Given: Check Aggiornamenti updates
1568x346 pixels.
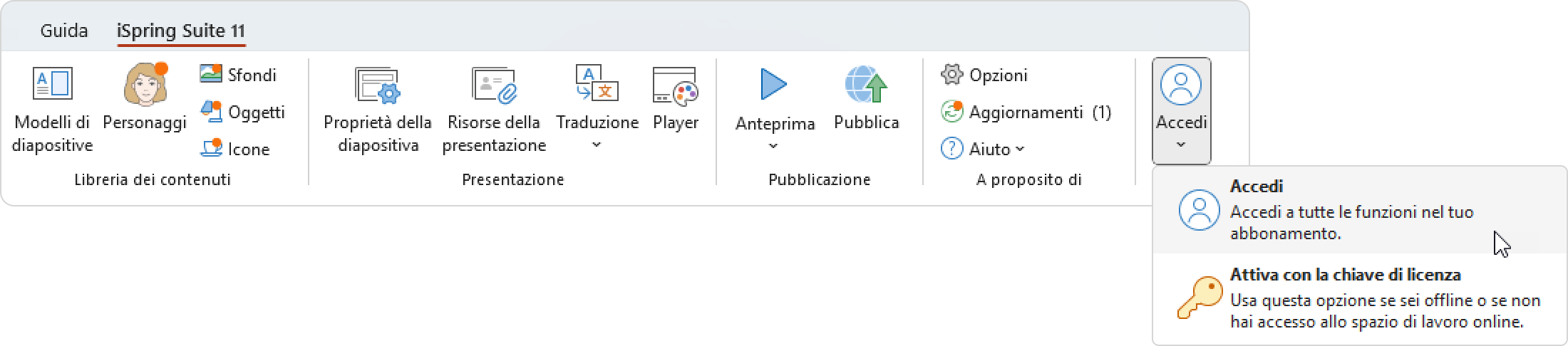Looking at the screenshot, I should [x=1025, y=112].
